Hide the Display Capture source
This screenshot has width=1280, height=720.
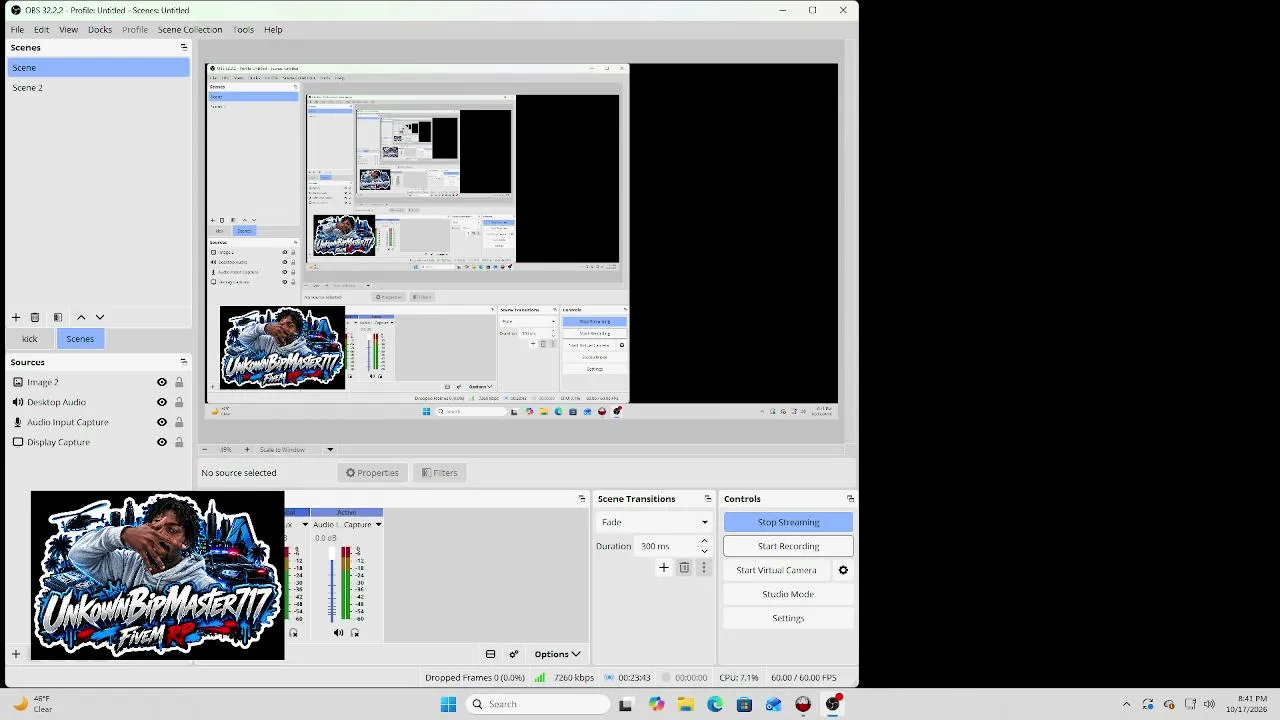[x=162, y=442]
